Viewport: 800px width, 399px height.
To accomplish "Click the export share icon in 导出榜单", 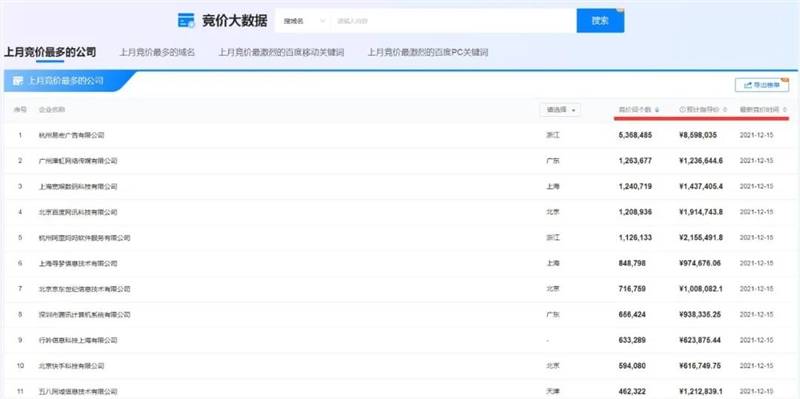I will click(x=748, y=85).
